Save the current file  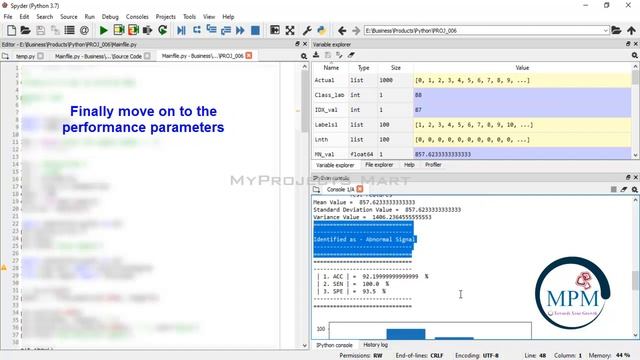coord(40,30)
